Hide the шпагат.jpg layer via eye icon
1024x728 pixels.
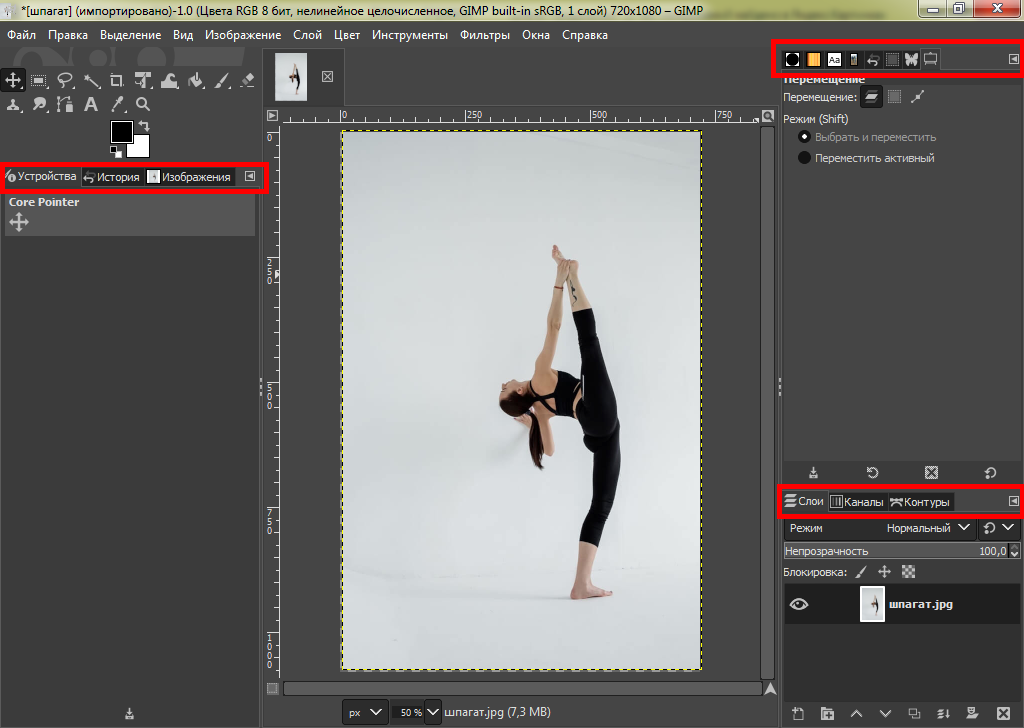(800, 604)
